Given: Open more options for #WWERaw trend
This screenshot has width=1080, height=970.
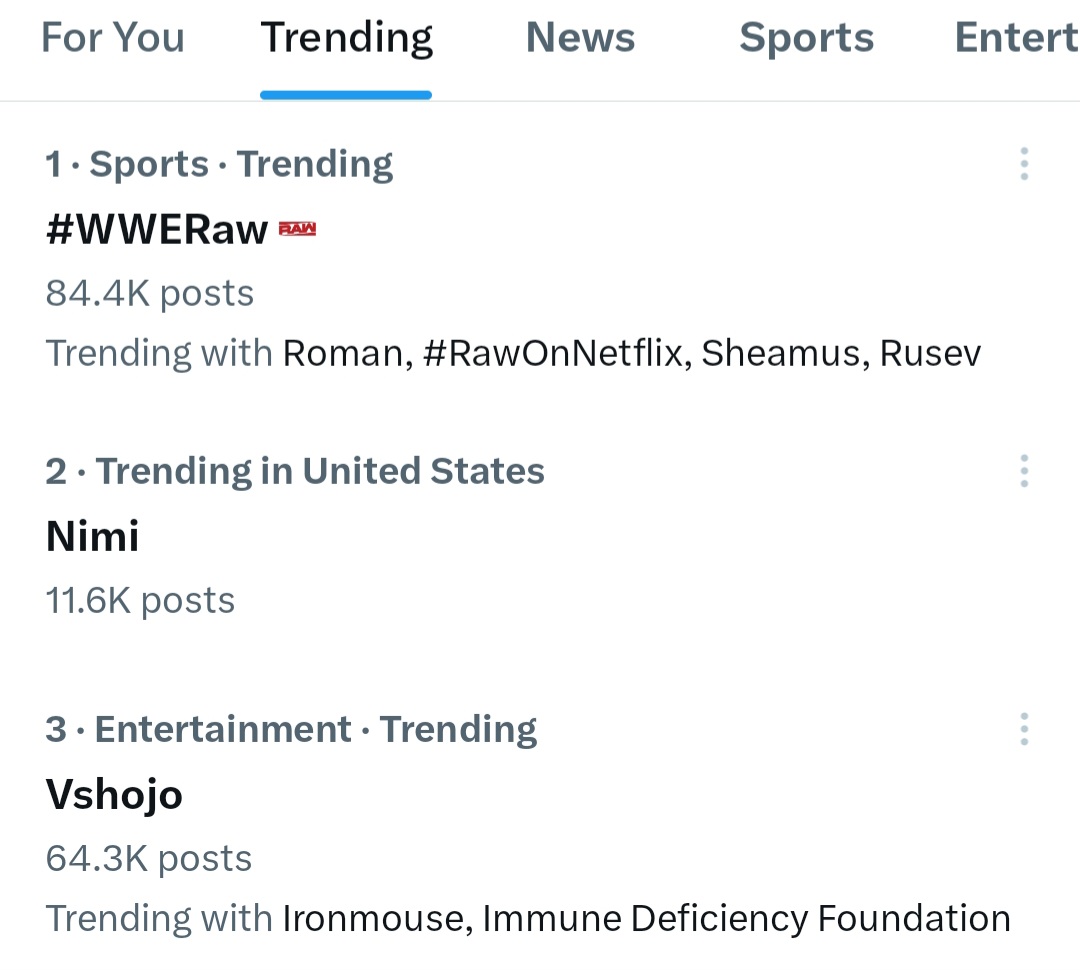Looking at the screenshot, I should point(1024,164).
